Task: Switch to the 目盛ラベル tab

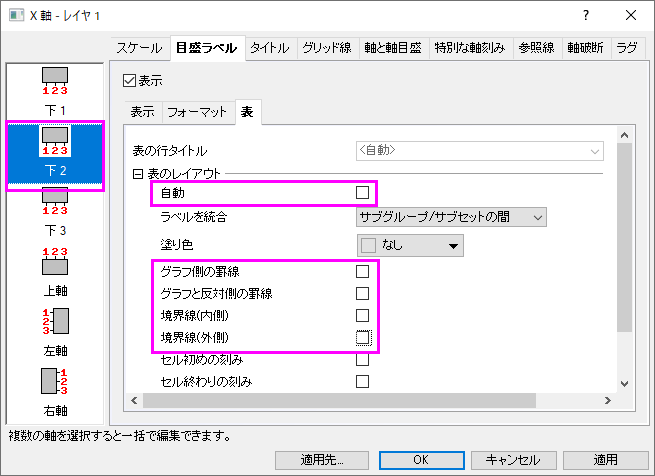Action: tap(207, 48)
